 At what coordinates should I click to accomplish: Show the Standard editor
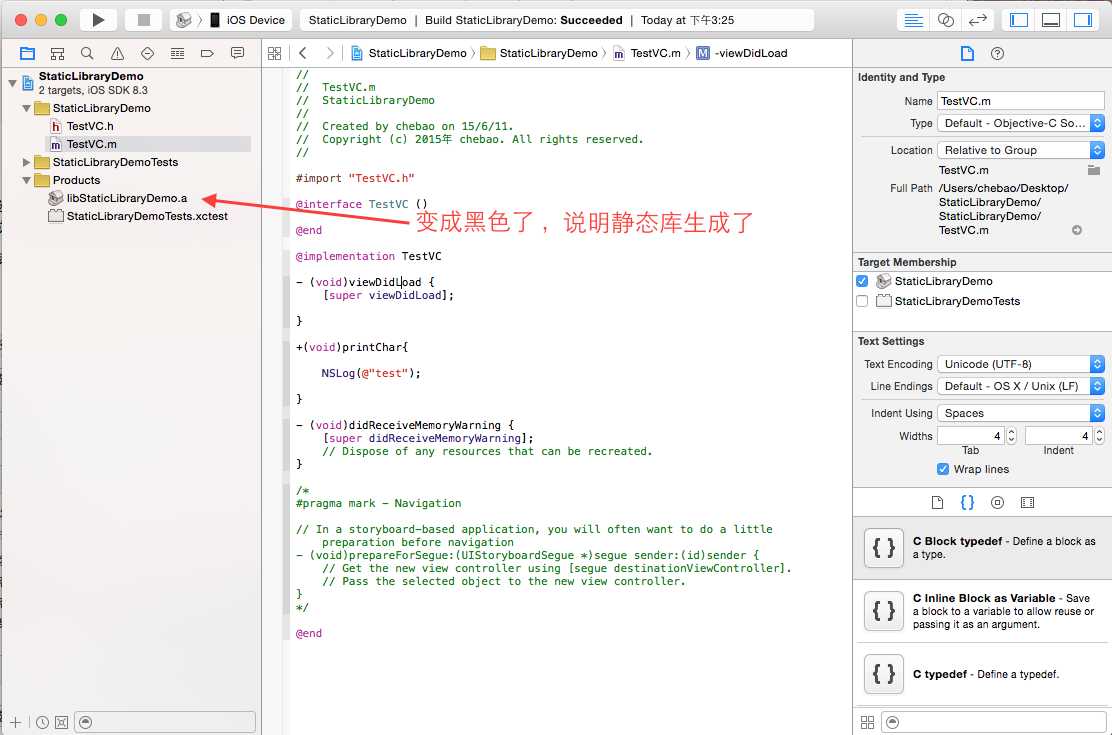[913, 20]
